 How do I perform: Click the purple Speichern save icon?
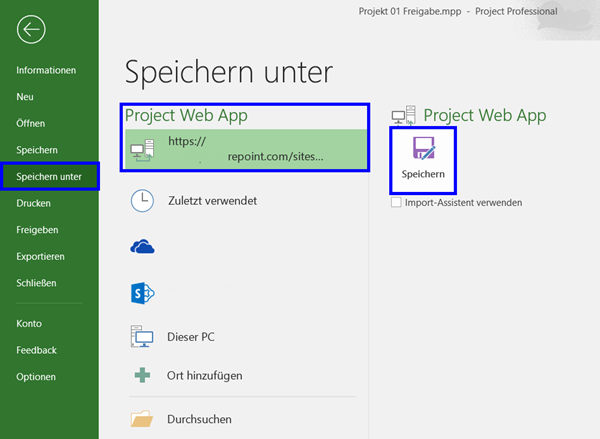[424, 151]
